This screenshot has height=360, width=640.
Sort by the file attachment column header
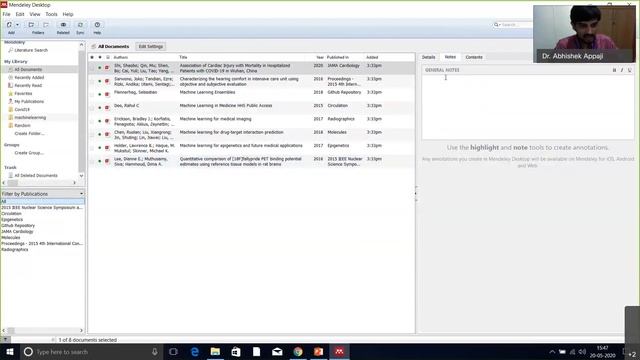pos(108,58)
